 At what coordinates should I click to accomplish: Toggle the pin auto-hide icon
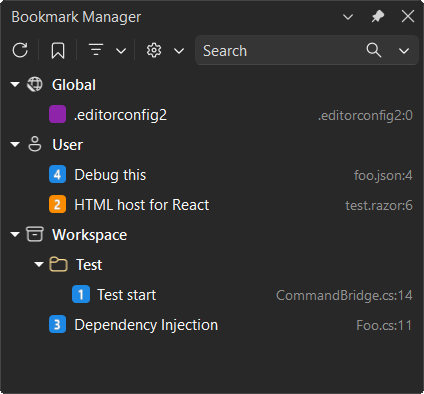click(x=378, y=16)
